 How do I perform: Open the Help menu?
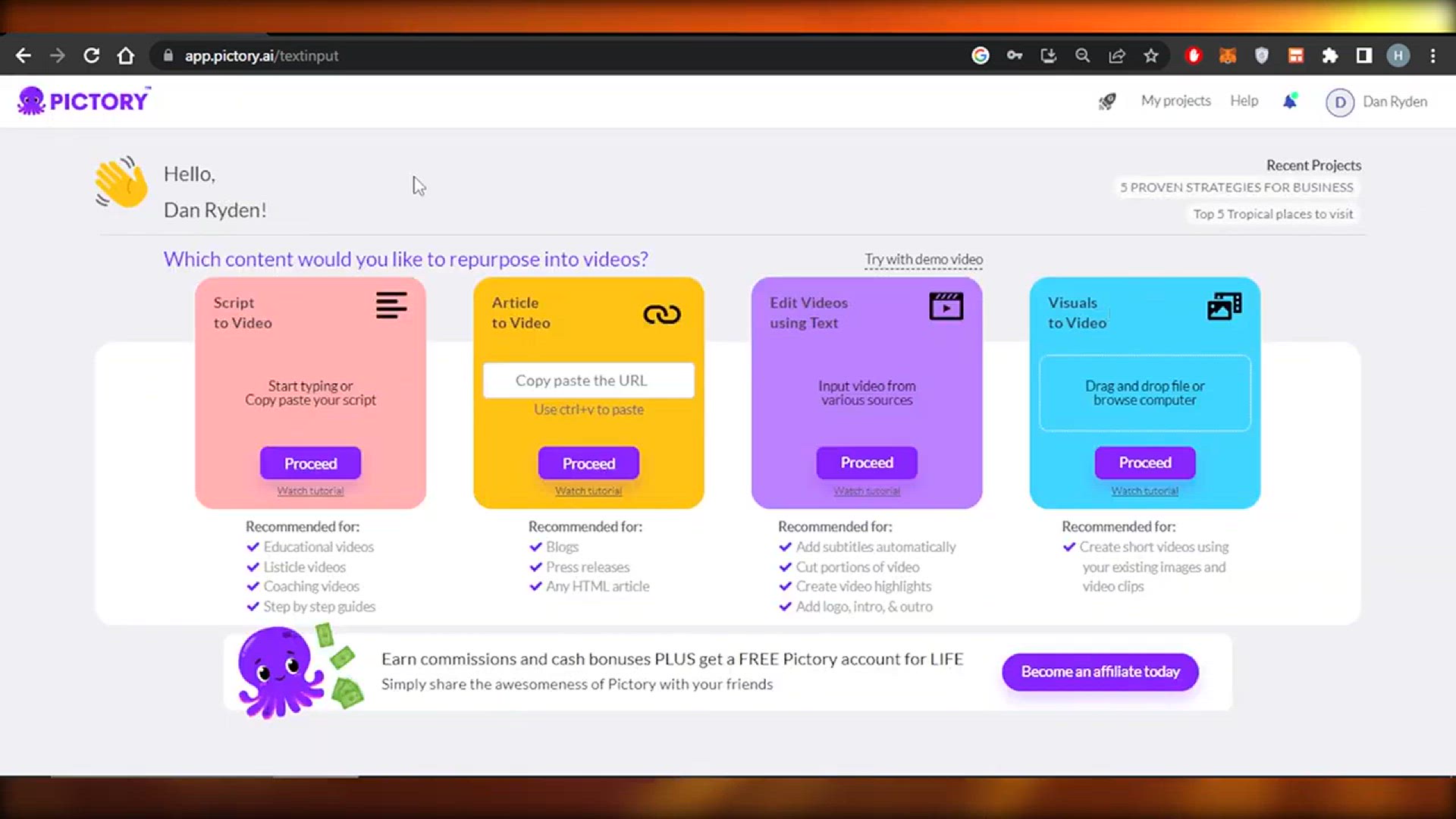click(1244, 101)
